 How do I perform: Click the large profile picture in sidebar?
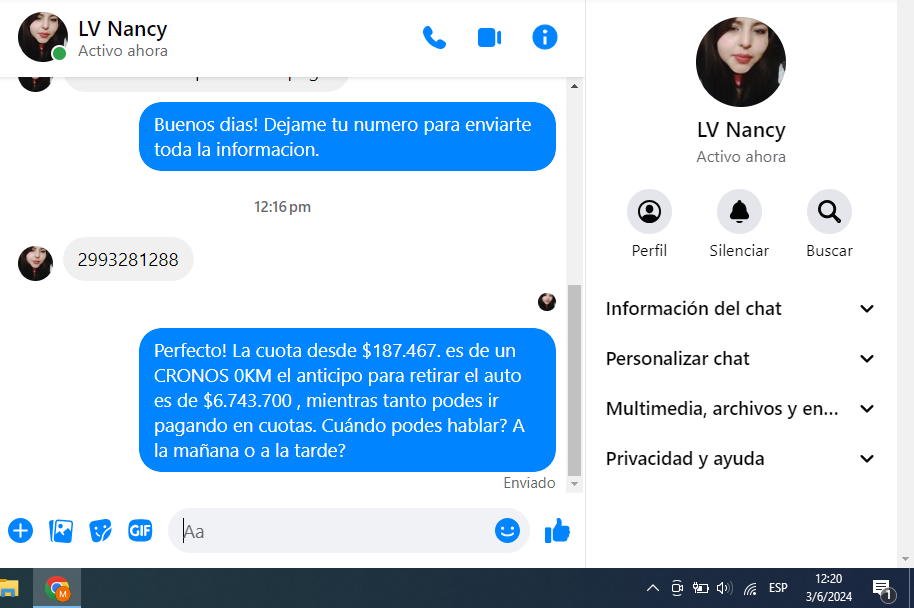click(741, 62)
